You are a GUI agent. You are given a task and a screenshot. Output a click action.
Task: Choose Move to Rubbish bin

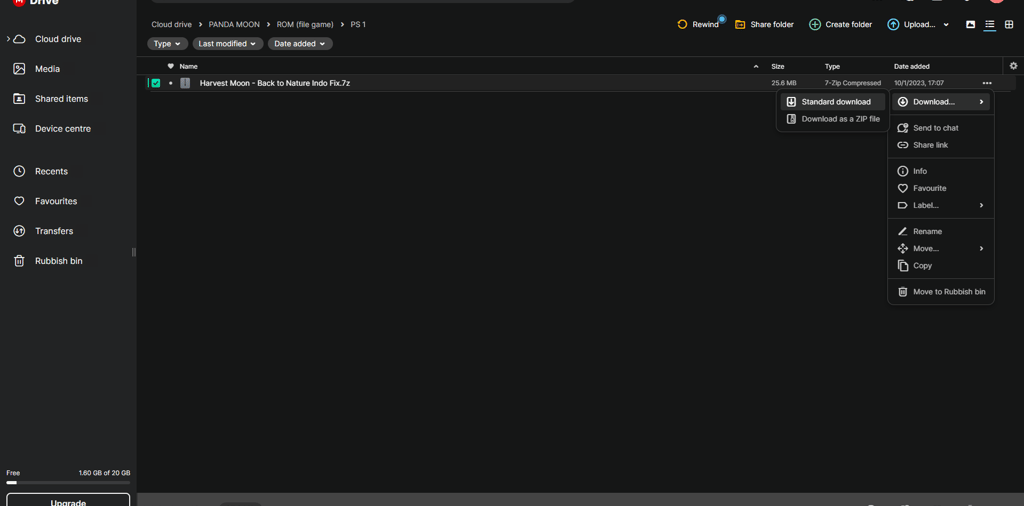(940, 292)
